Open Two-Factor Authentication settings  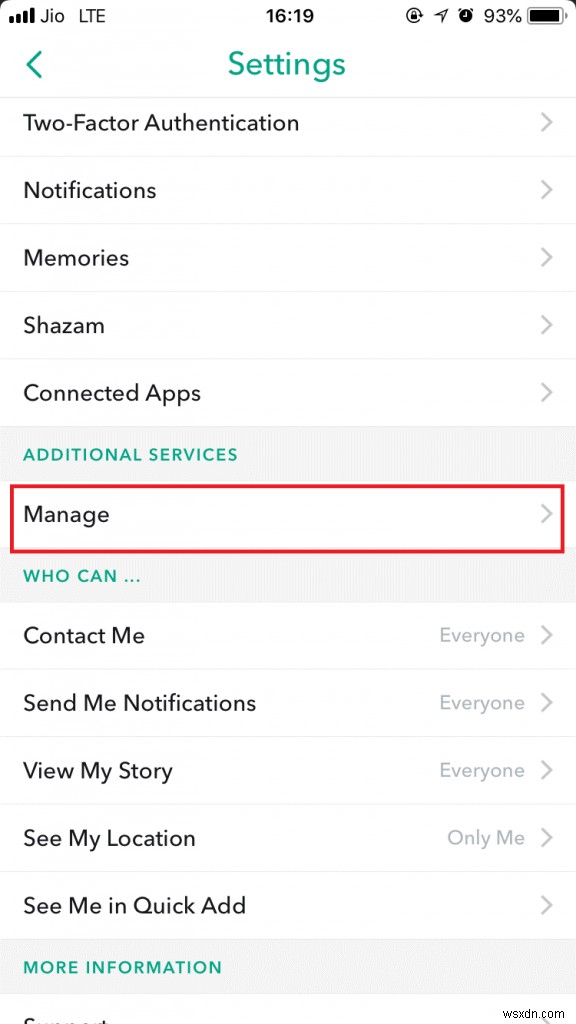point(287,123)
